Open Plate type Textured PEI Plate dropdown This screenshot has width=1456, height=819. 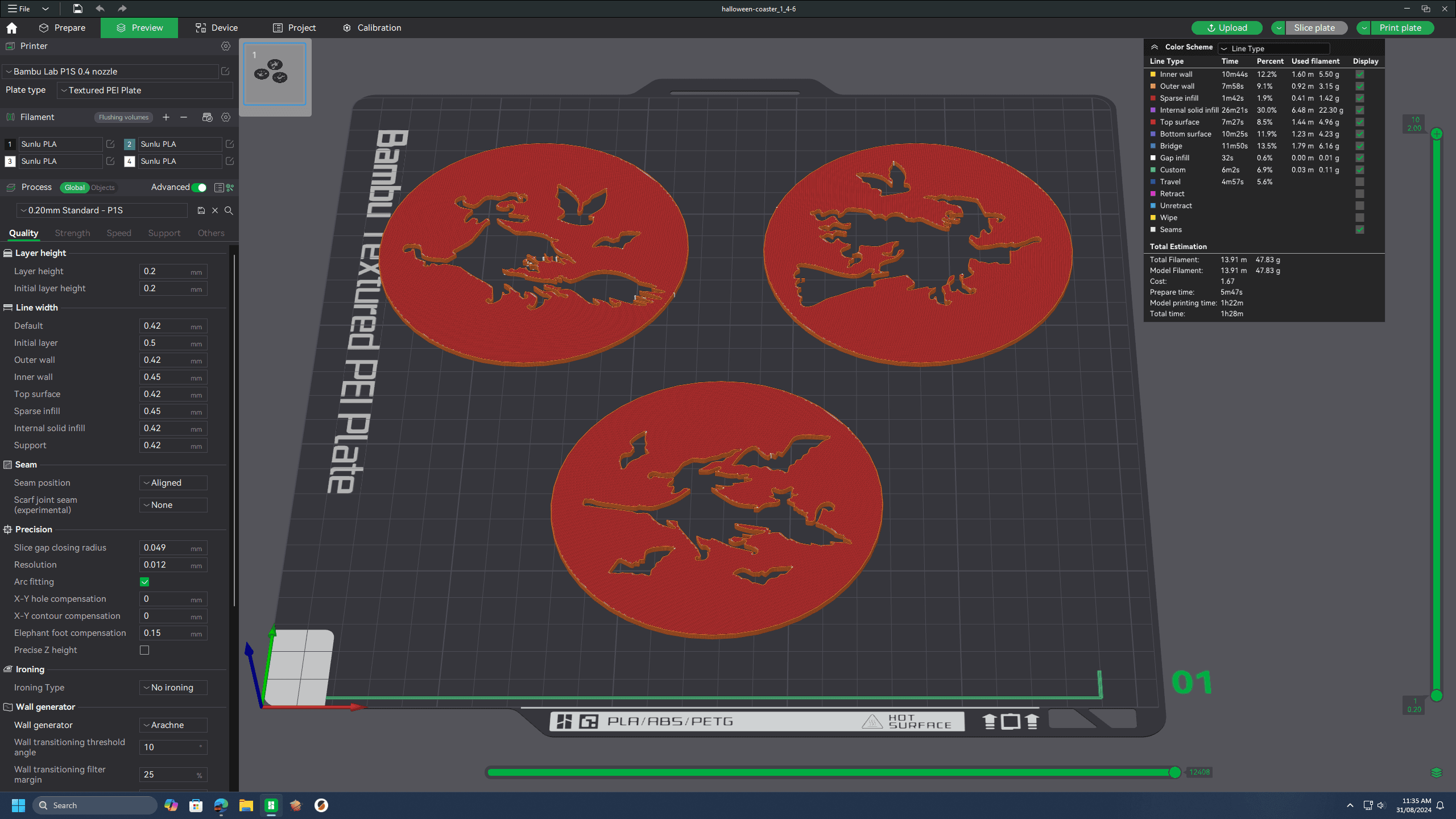point(145,90)
